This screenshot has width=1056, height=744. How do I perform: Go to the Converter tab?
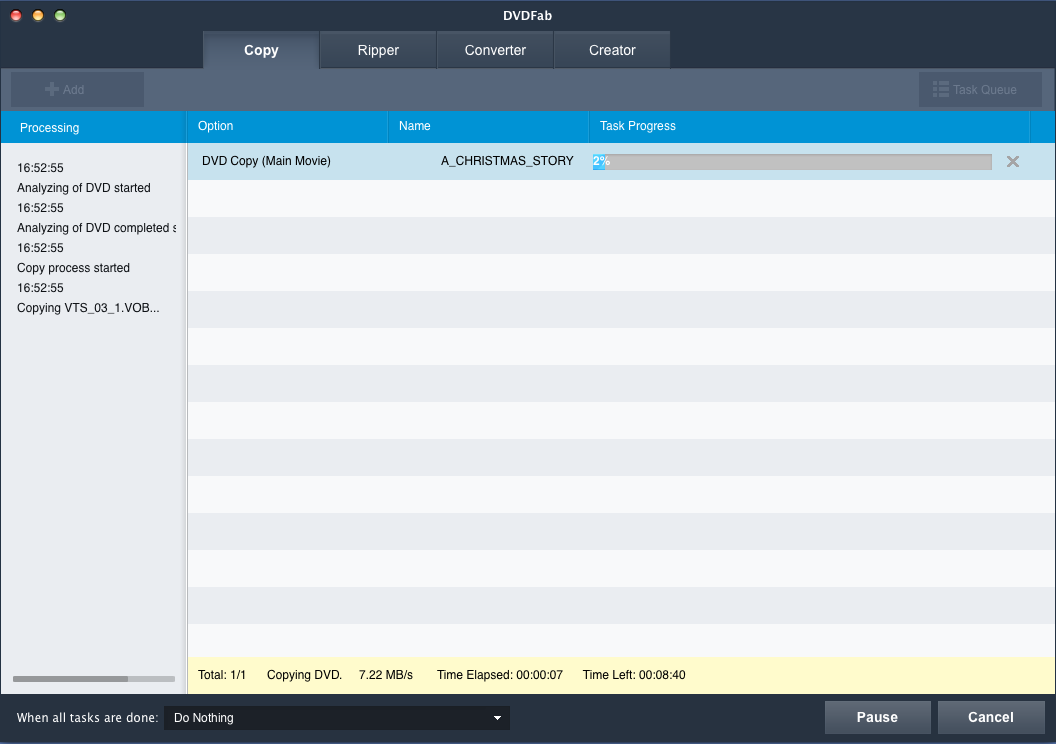point(495,50)
